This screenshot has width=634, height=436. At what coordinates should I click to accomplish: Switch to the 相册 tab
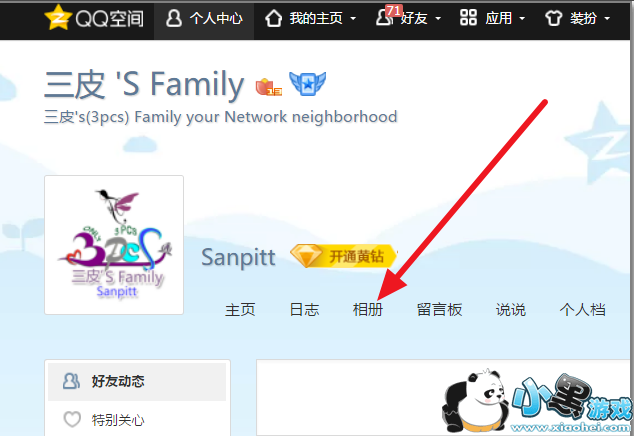click(x=368, y=310)
